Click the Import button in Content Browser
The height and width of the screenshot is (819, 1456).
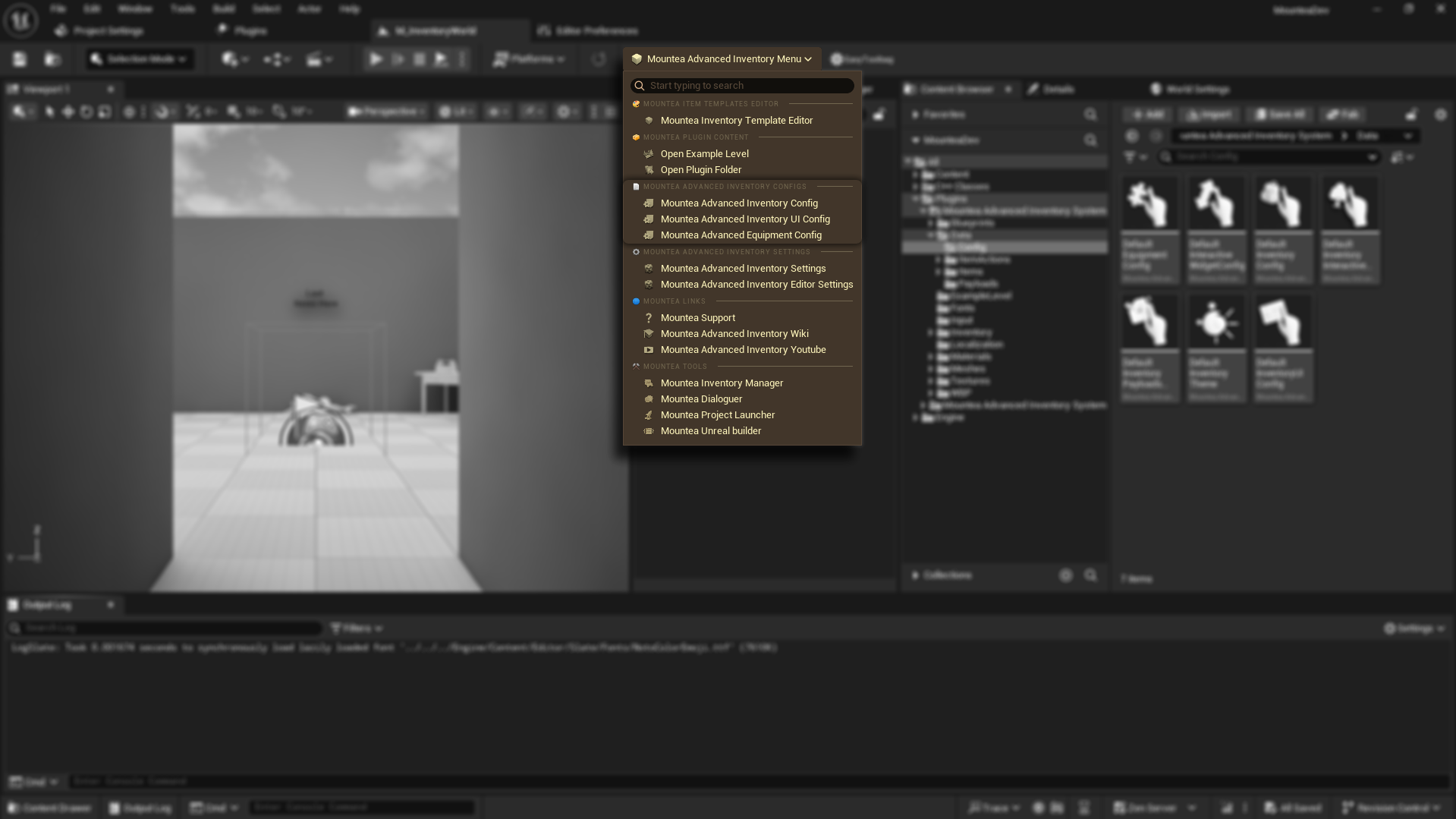point(1209,115)
